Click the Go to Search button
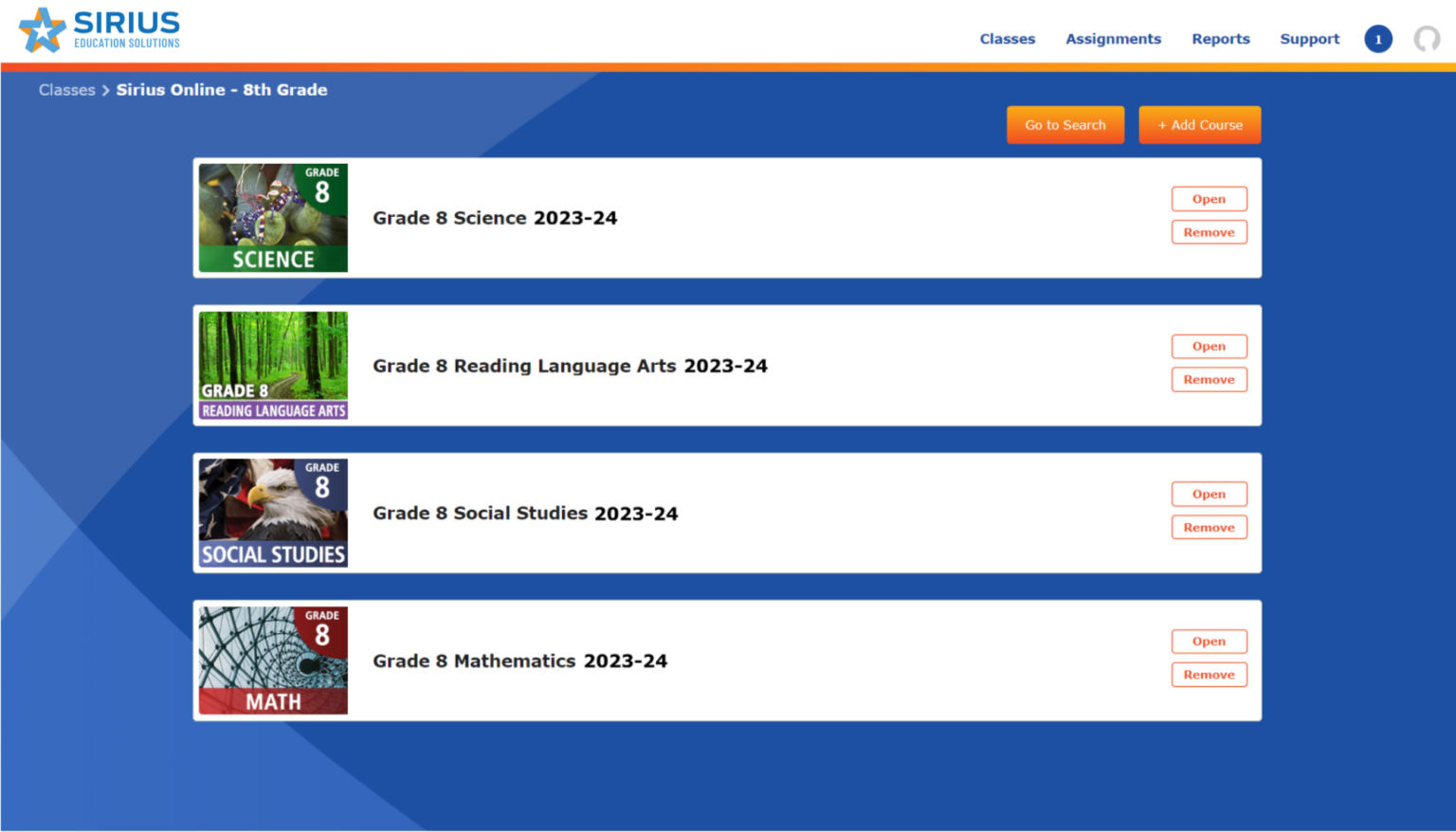Screen dimensions: 1456x832 click(x=1065, y=124)
